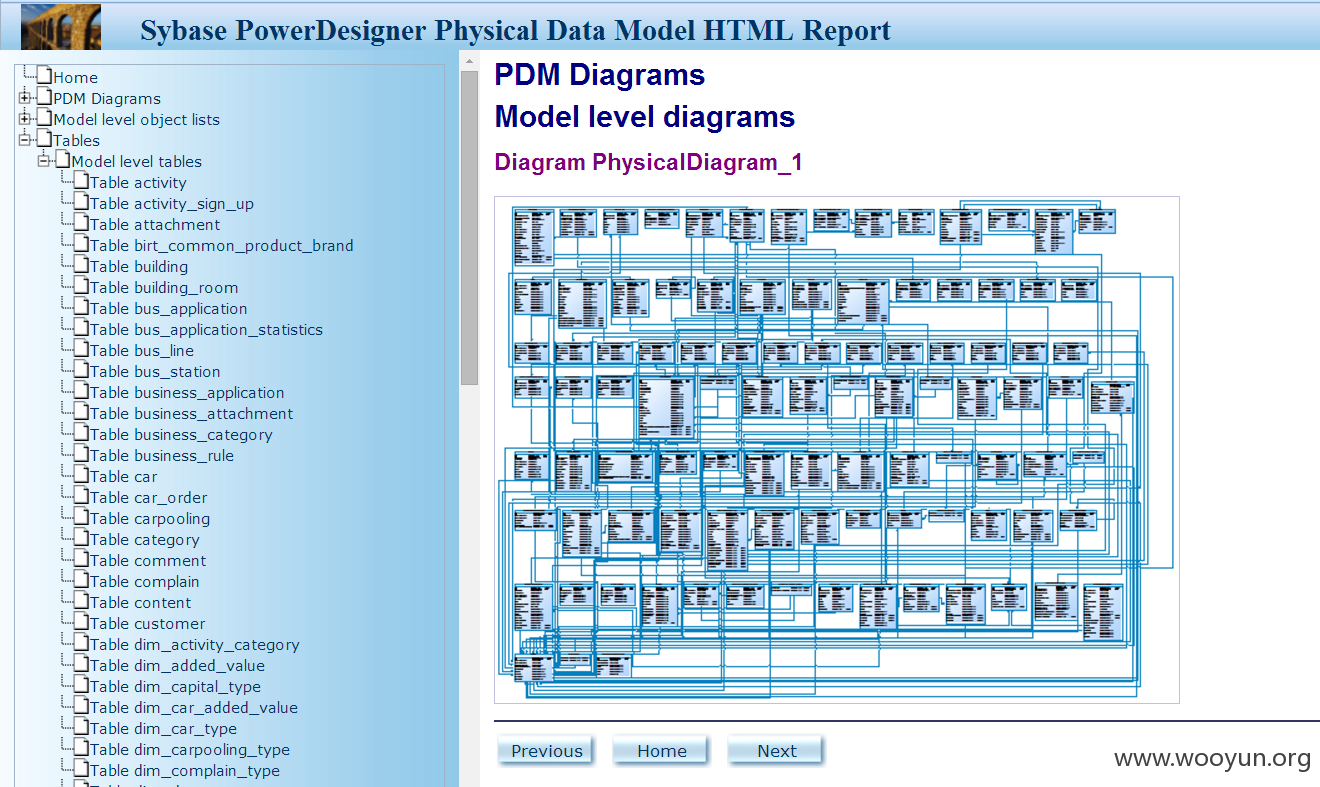The height and width of the screenshot is (787, 1320).
Task: Collapse the Model level tables node
Action: tap(43, 161)
